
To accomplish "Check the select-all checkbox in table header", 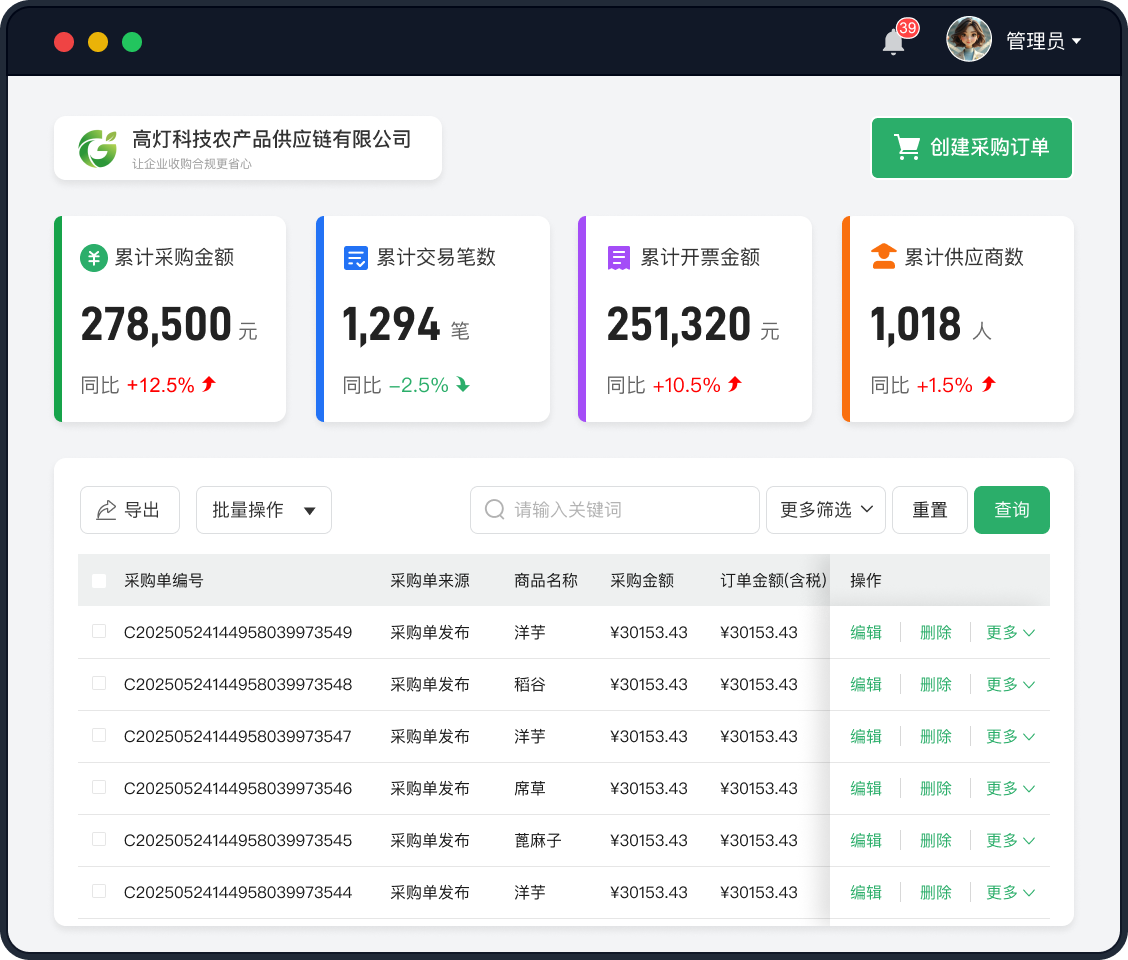I will [98, 580].
